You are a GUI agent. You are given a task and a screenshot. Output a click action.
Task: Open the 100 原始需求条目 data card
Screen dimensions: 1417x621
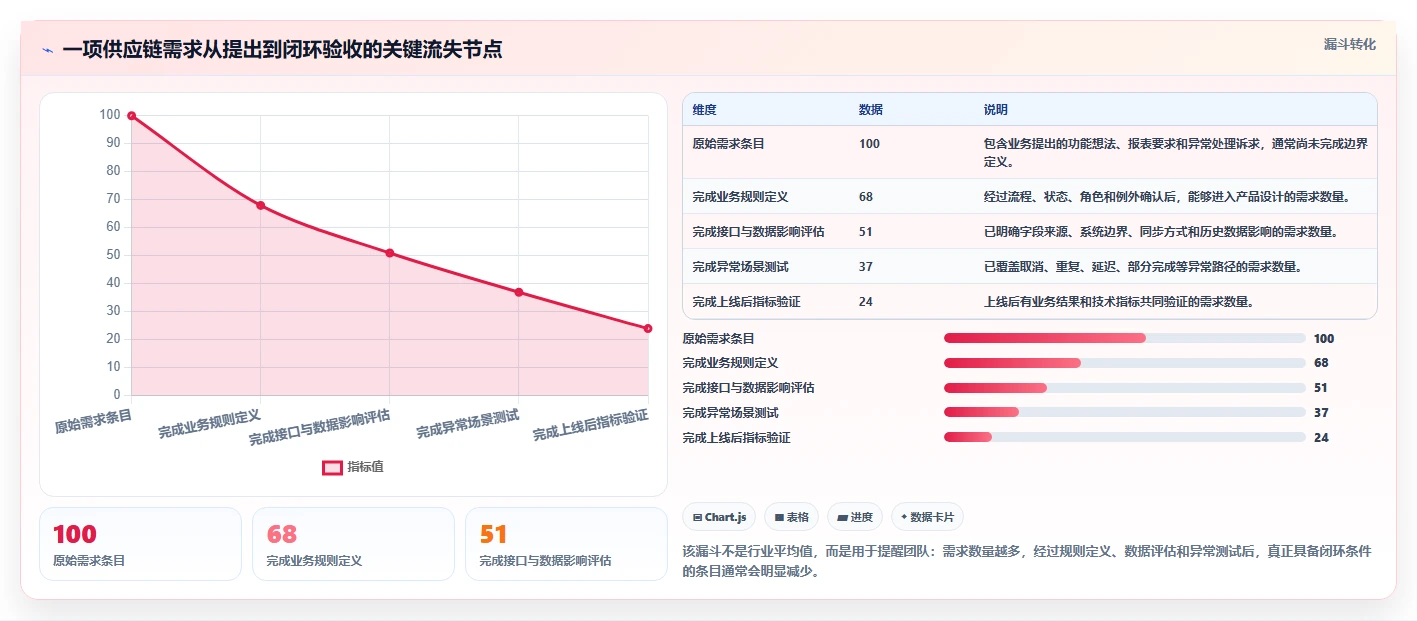[140, 544]
